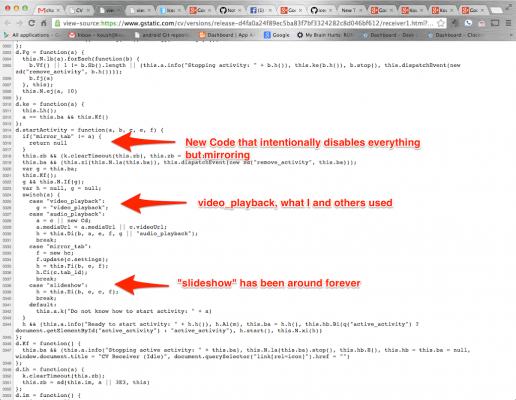The height and width of the screenshot is (400, 516).
Task: Click the 'case "mirror_tab":' code line
Action: [60, 247]
